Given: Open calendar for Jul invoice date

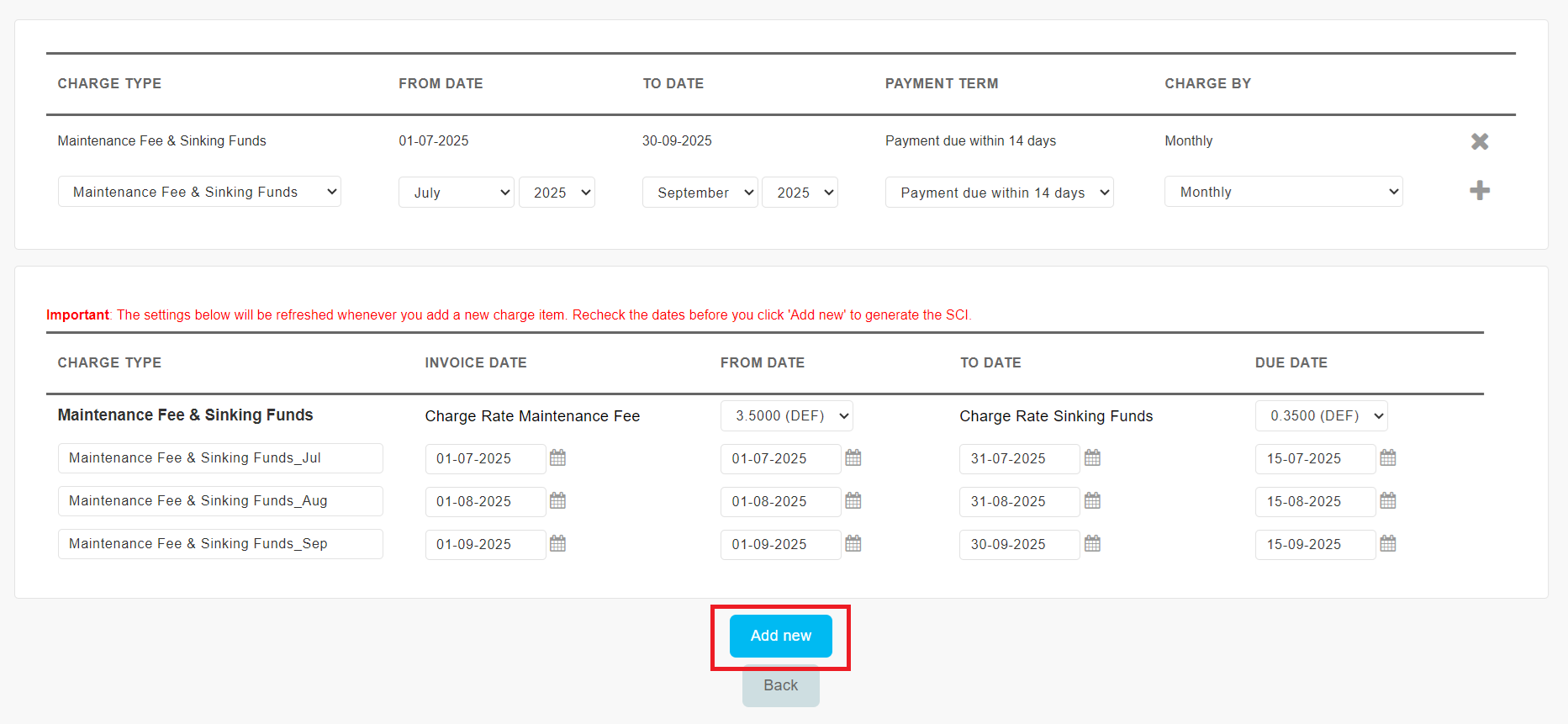Looking at the screenshot, I should click(557, 457).
